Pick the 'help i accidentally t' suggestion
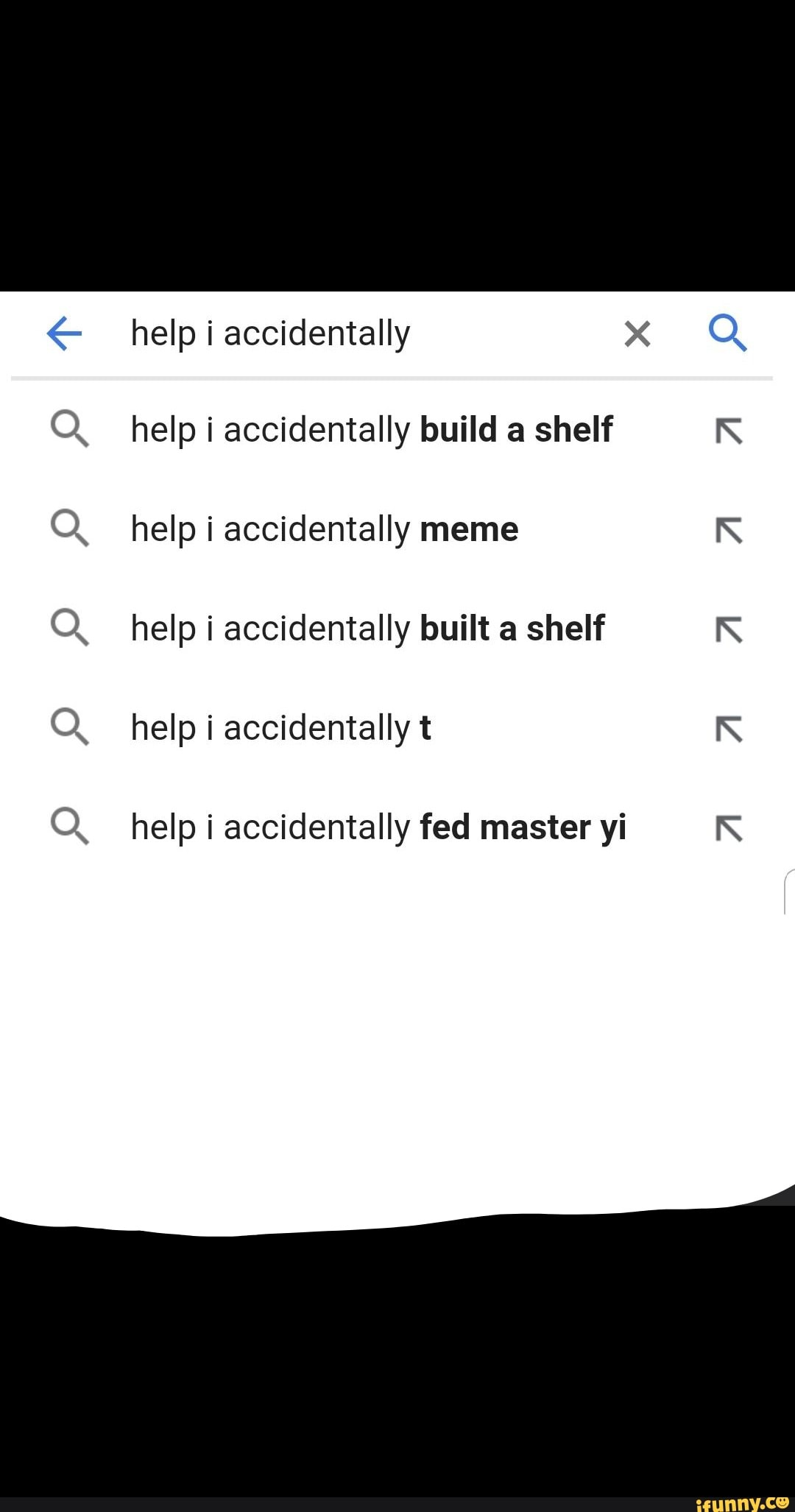 tap(280, 728)
